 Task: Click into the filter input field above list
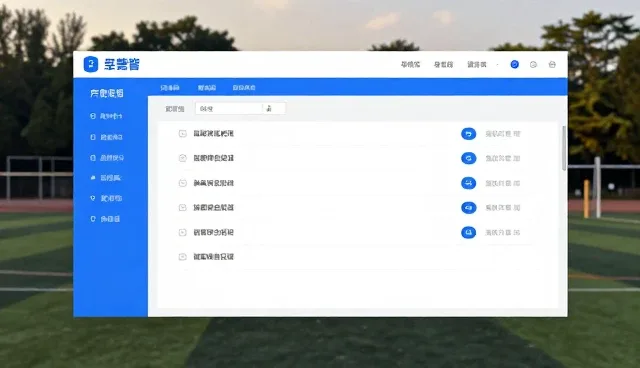pyautogui.click(x=229, y=109)
